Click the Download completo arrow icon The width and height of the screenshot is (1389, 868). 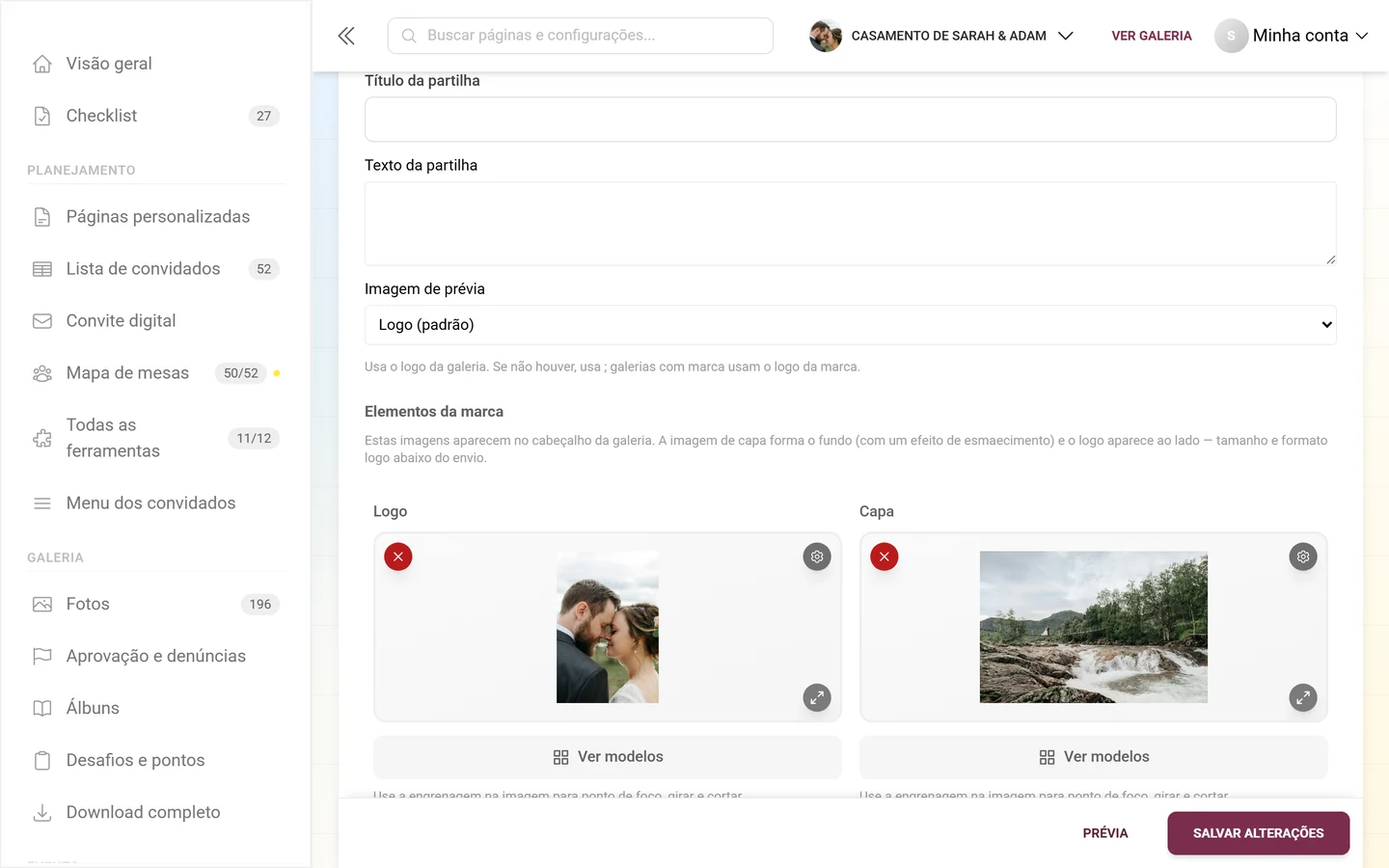42,813
